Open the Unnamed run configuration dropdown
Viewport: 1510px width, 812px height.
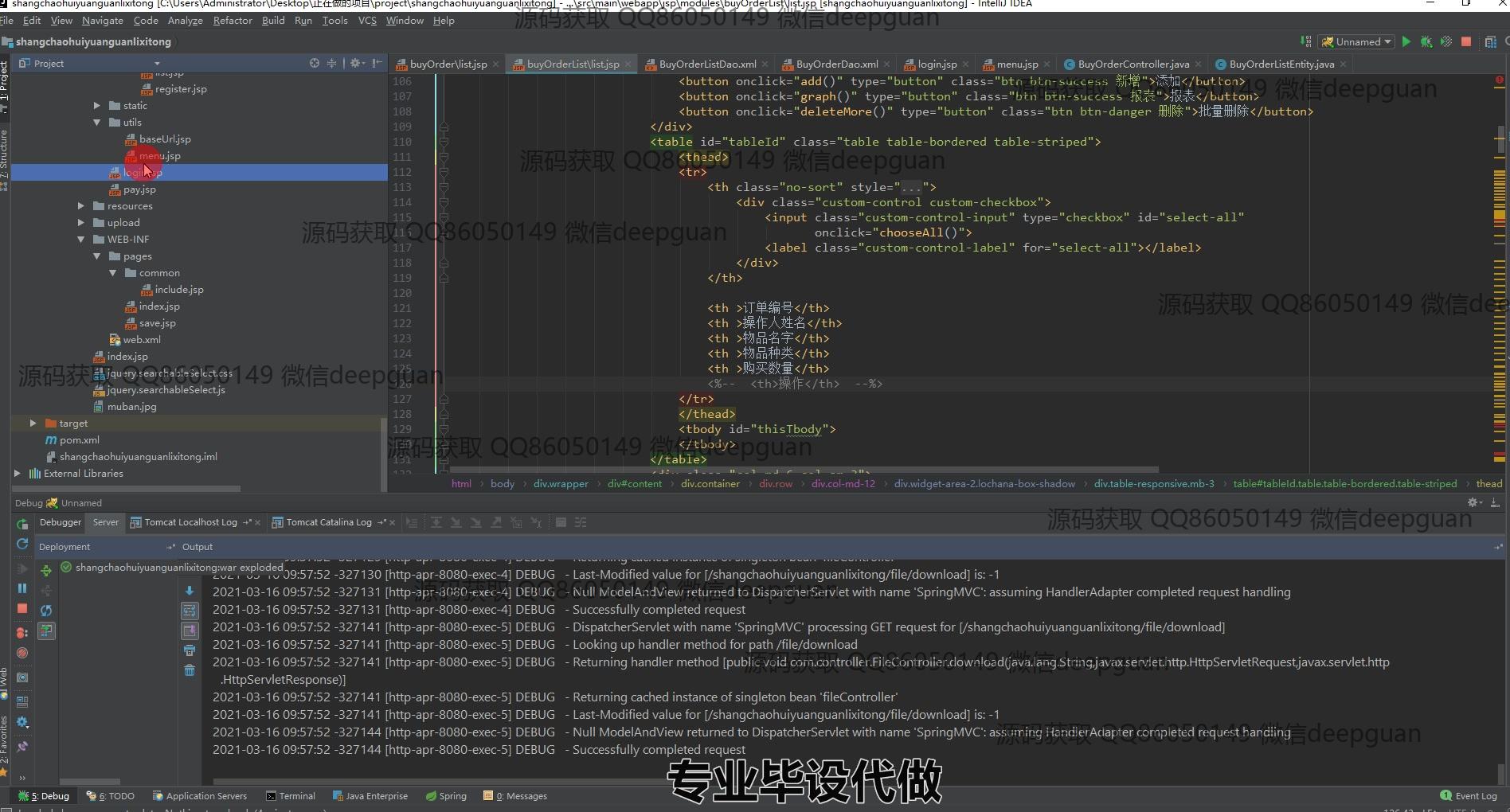point(1356,41)
